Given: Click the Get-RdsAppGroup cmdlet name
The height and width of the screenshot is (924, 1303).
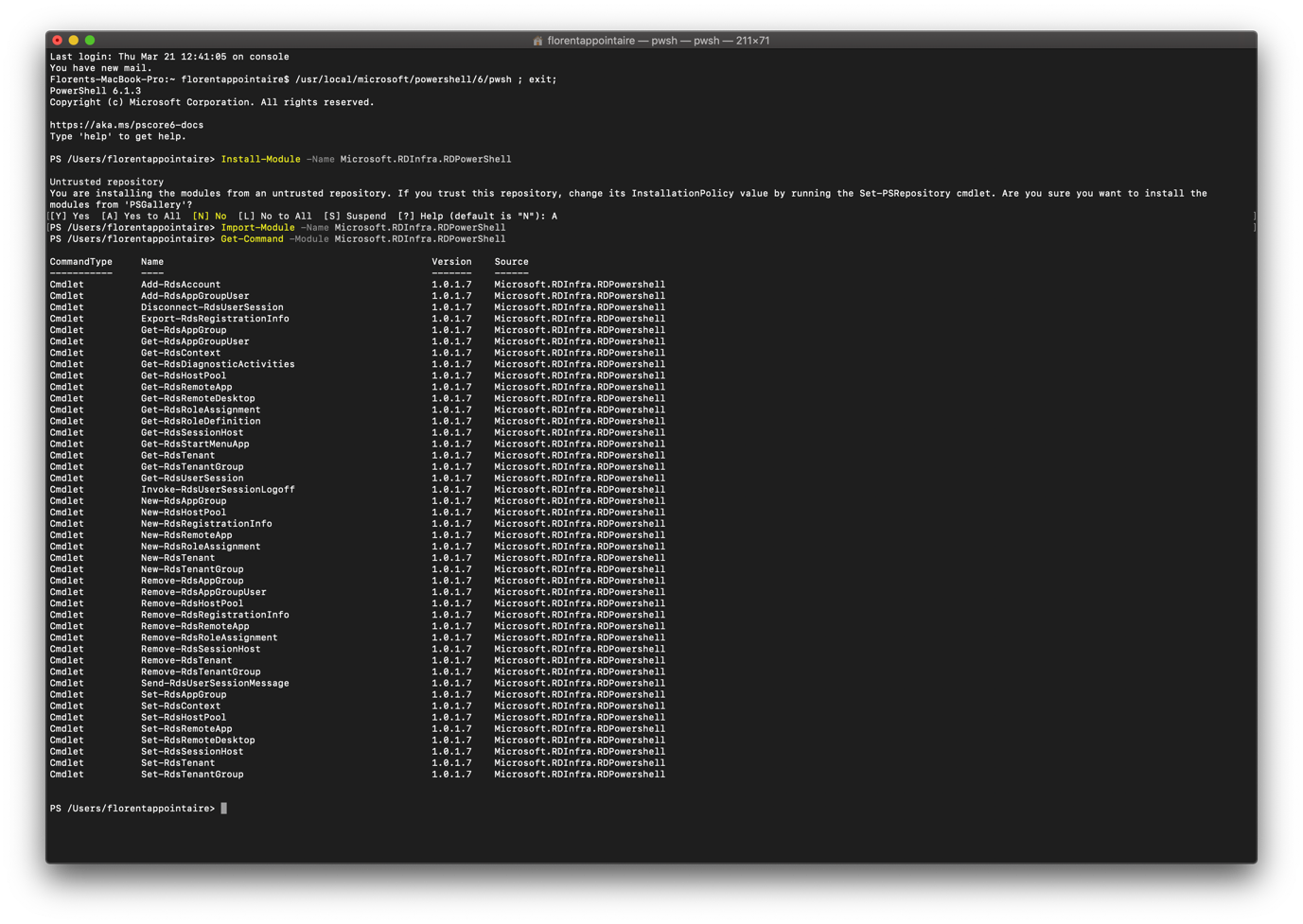Looking at the screenshot, I should 184,330.
